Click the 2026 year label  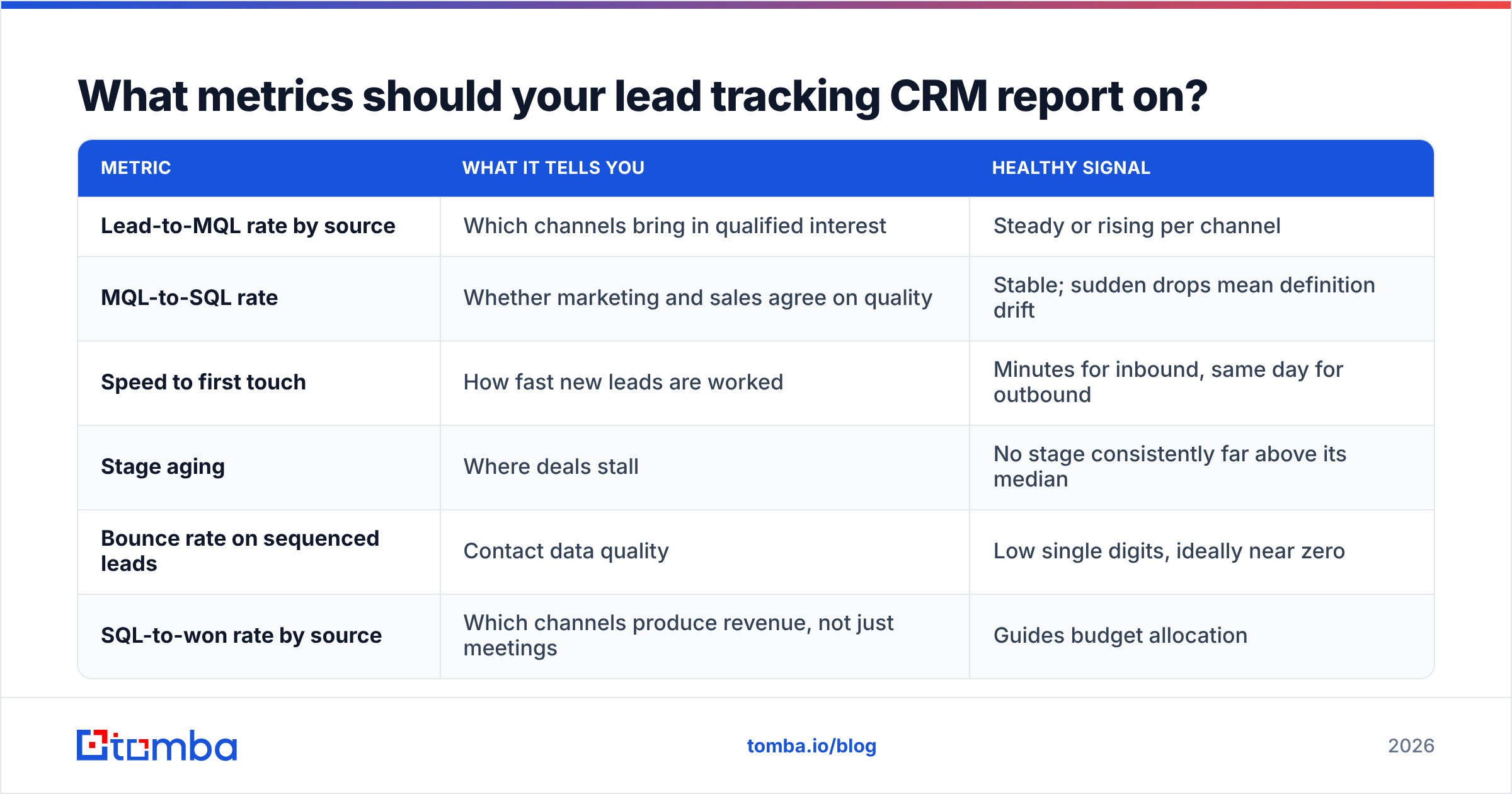1411,746
